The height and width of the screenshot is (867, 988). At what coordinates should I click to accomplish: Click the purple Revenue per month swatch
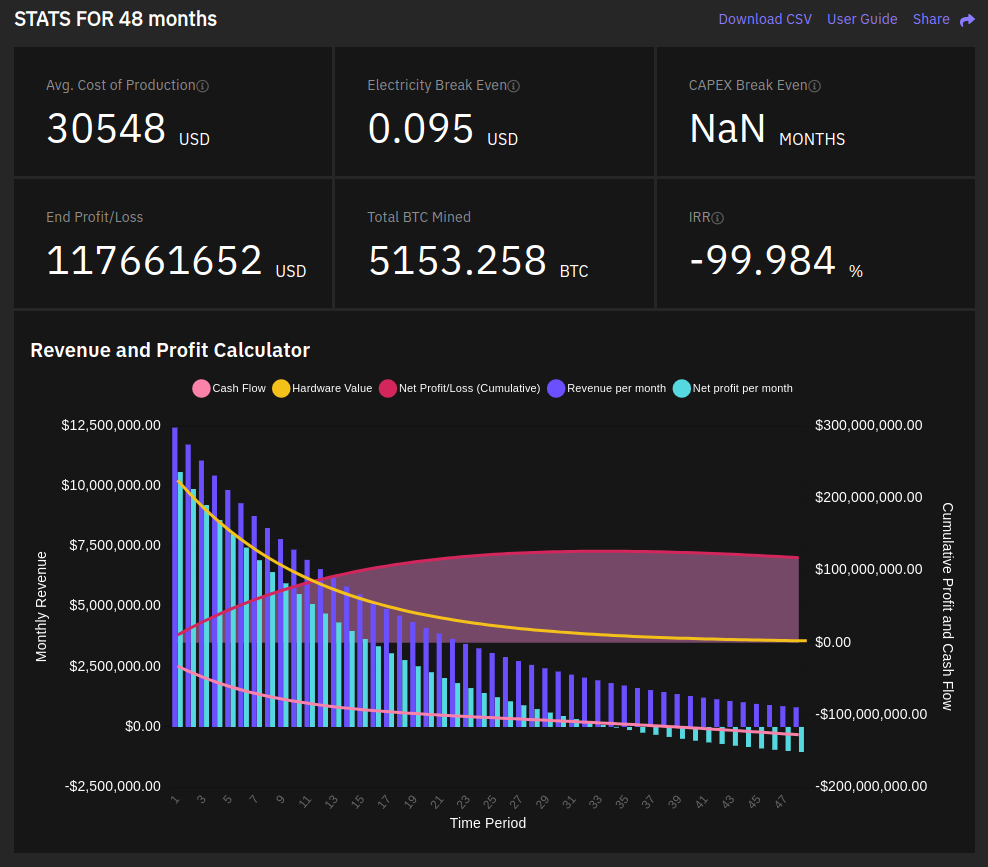(x=556, y=388)
